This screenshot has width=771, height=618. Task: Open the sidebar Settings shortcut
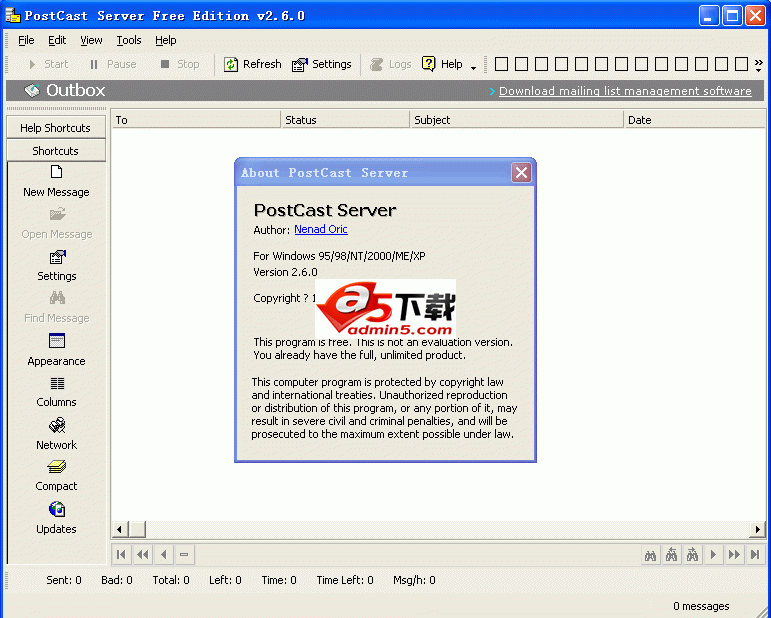coord(56,258)
